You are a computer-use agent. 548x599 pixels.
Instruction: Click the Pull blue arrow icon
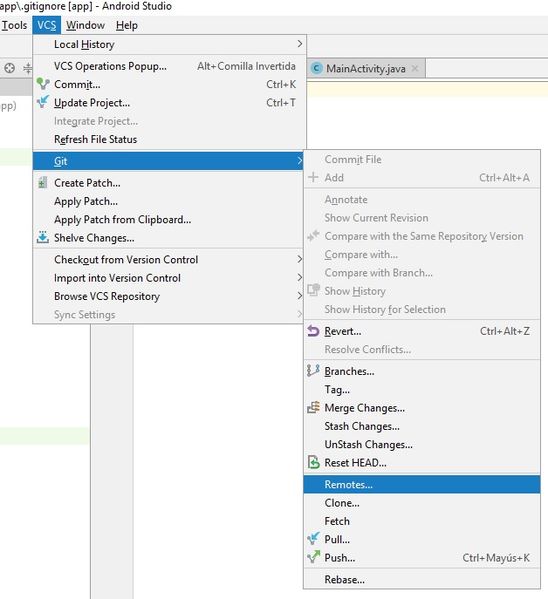pyautogui.click(x=313, y=539)
